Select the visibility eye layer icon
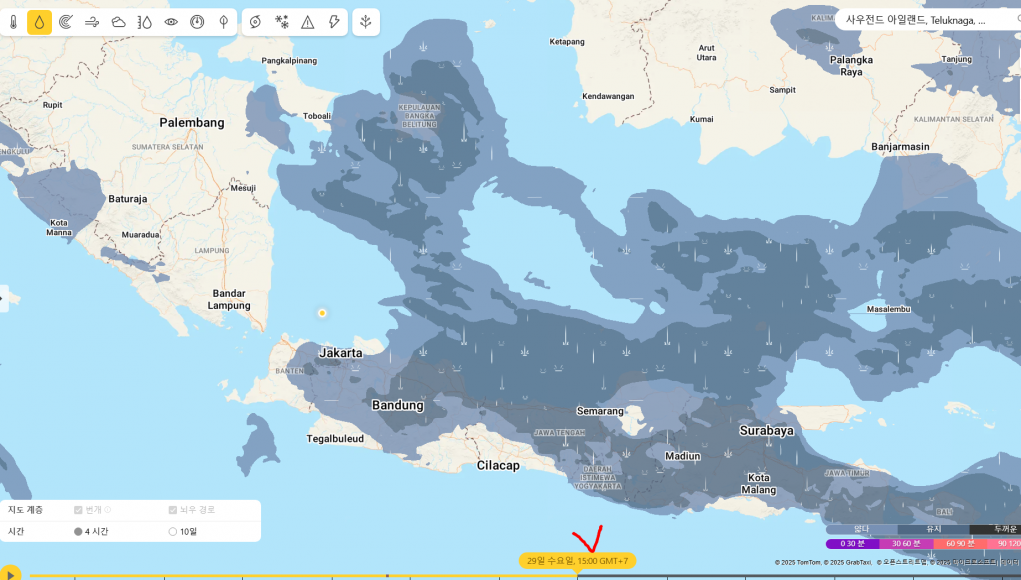The width and height of the screenshot is (1021, 580). 171,22
